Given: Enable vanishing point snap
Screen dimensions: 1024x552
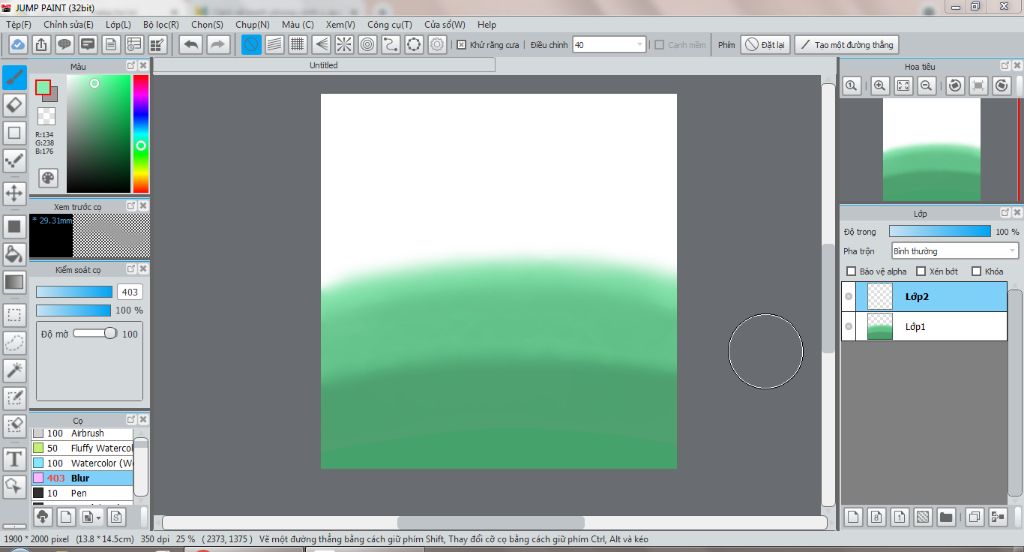Looking at the screenshot, I should (x=321, y=44).
